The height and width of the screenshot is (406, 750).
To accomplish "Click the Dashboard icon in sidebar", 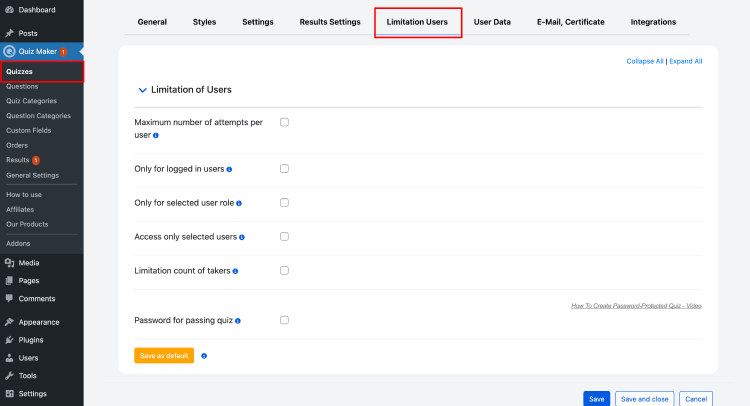I will pyautogui.click(x=9, y=10).
